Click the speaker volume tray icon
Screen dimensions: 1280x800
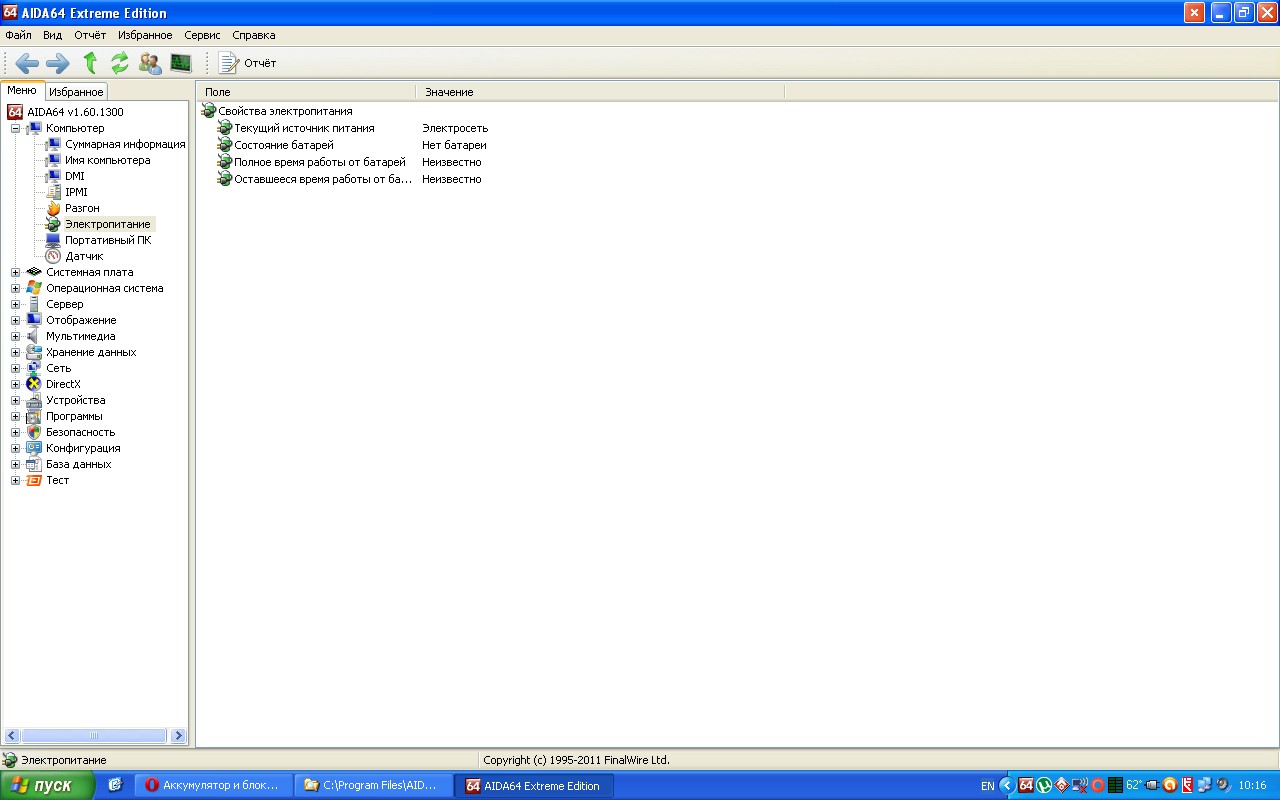pyautogui.click(x=1223, y=785)
